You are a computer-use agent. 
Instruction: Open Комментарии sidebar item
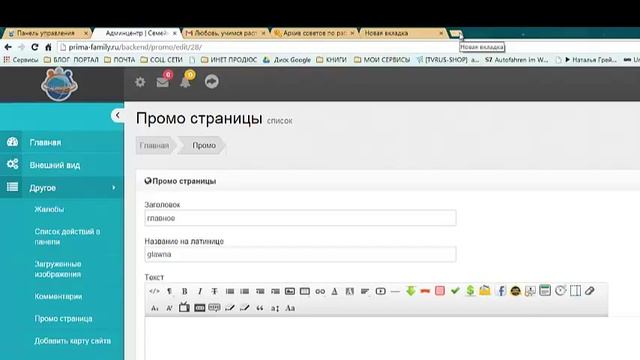click(58, 297)
